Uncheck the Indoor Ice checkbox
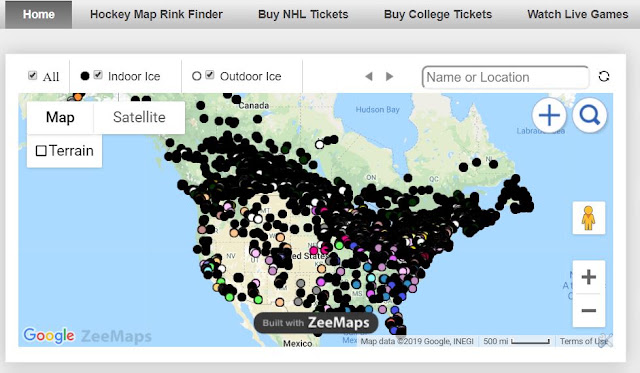 point(98,75)
